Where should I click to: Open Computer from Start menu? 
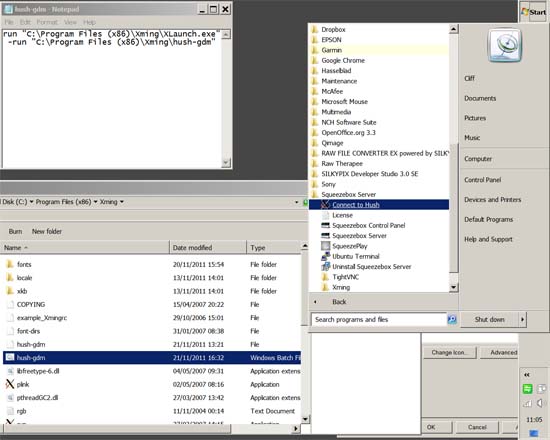tap(478, 159)
